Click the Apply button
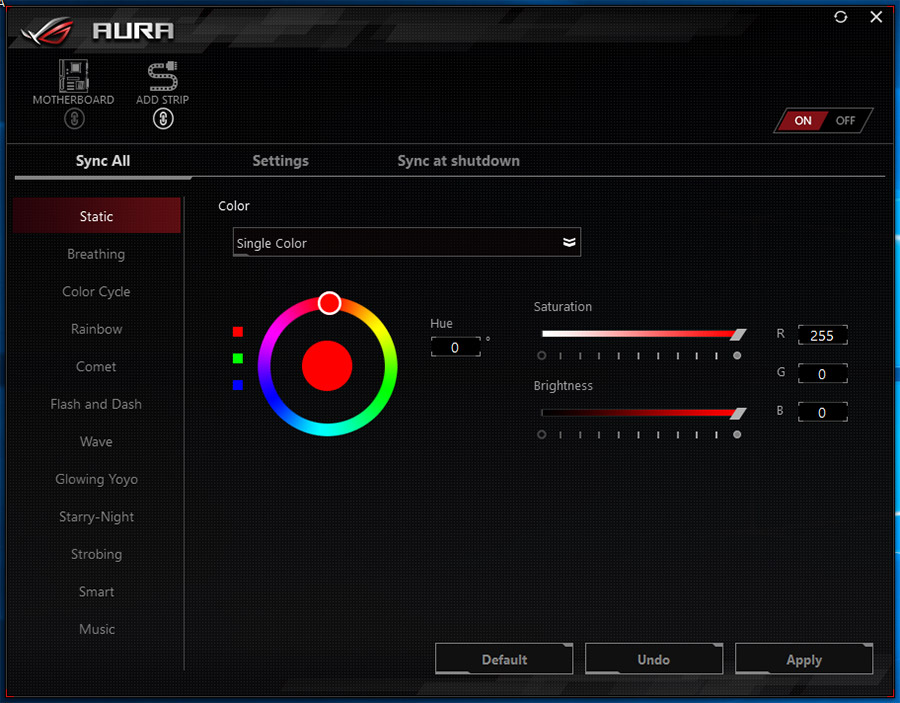 coord(804,659)
